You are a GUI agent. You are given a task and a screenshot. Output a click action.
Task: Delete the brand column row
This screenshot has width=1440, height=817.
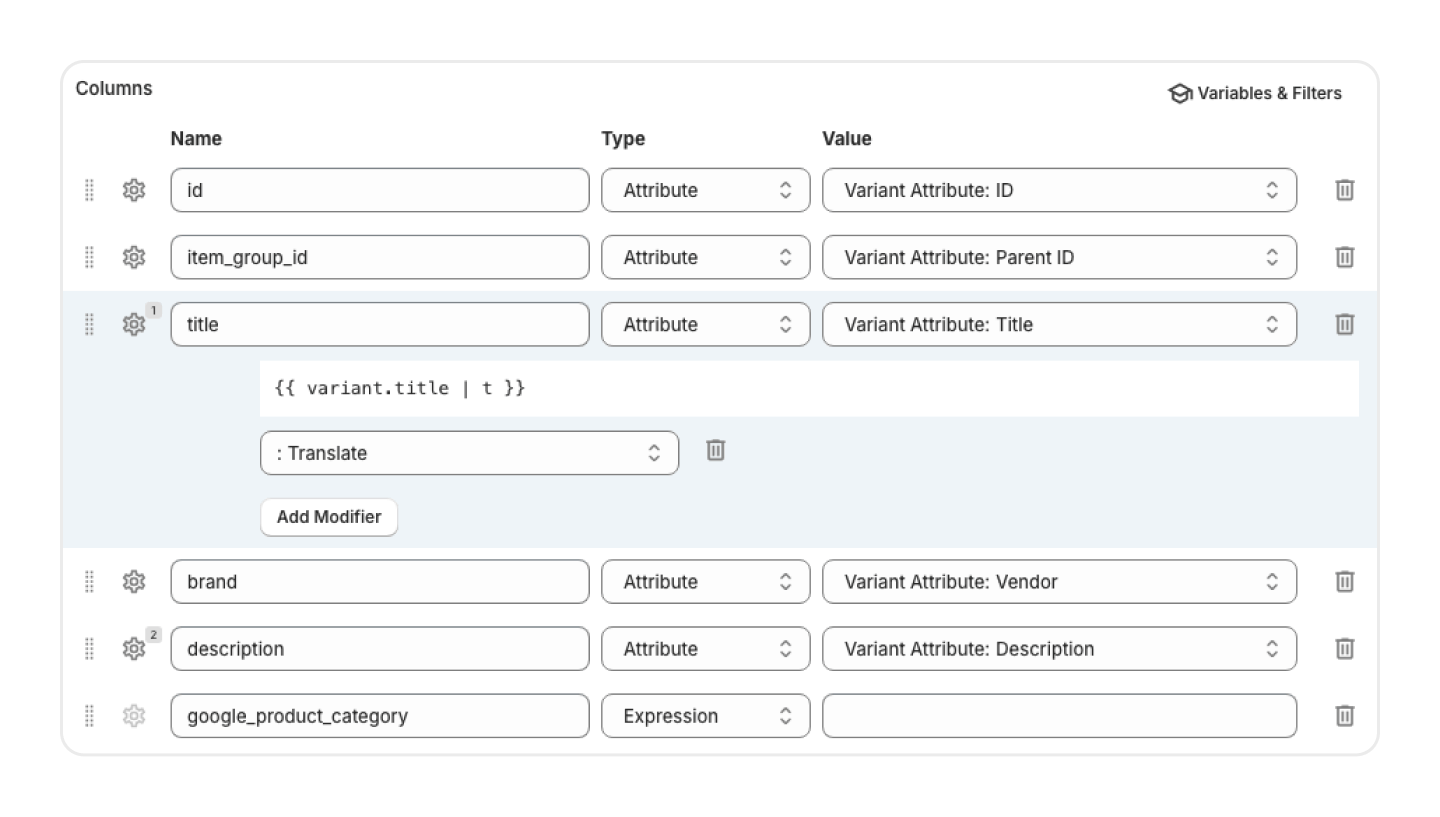(1344, 582)
